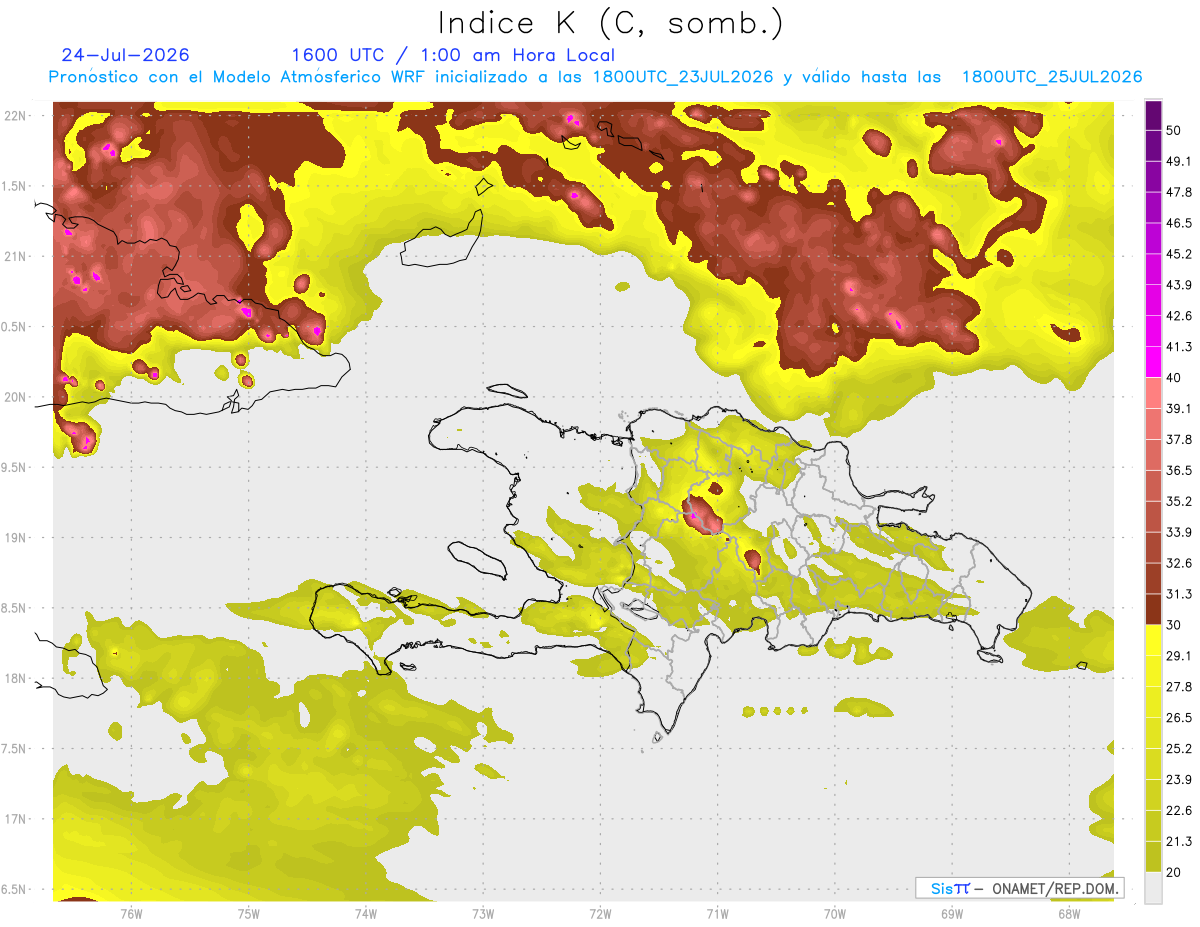This screenshot has width=1200, height=927.
Task: Click the 'Indice K (C, somb.)' map title
Action: click(x=610, y=24)
